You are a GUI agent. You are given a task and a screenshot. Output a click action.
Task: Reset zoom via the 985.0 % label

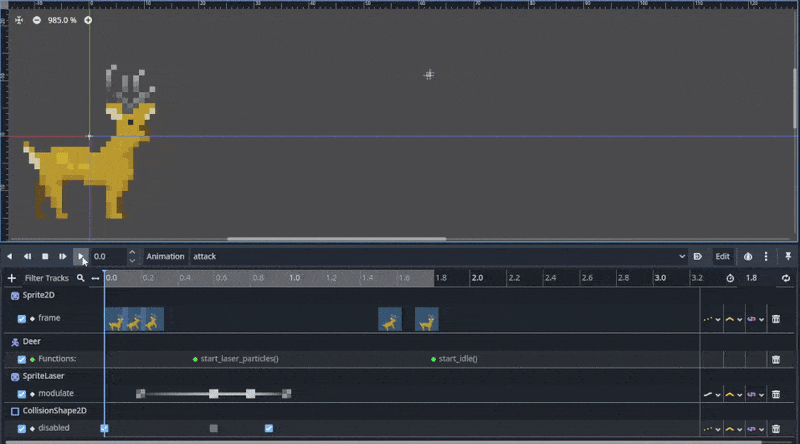[62, 20]
